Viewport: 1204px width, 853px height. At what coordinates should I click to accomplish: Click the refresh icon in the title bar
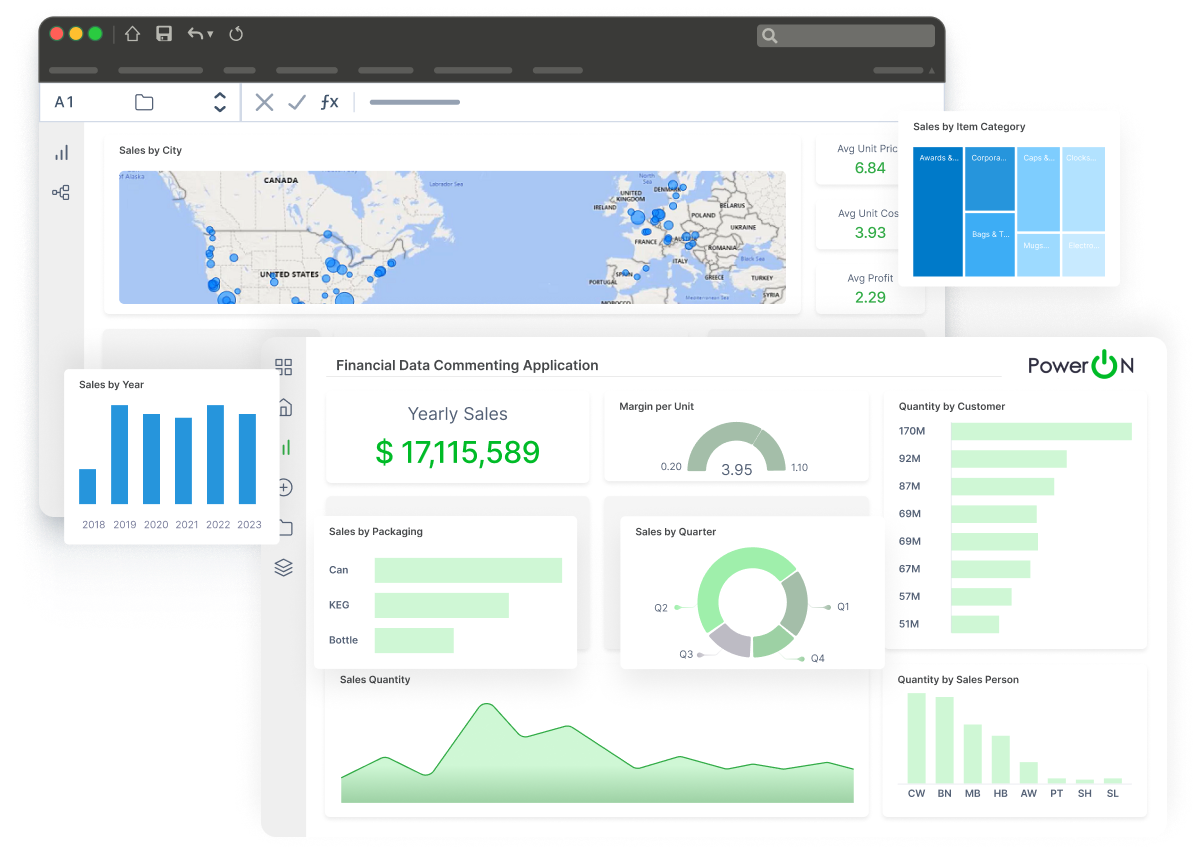(235, 33)
